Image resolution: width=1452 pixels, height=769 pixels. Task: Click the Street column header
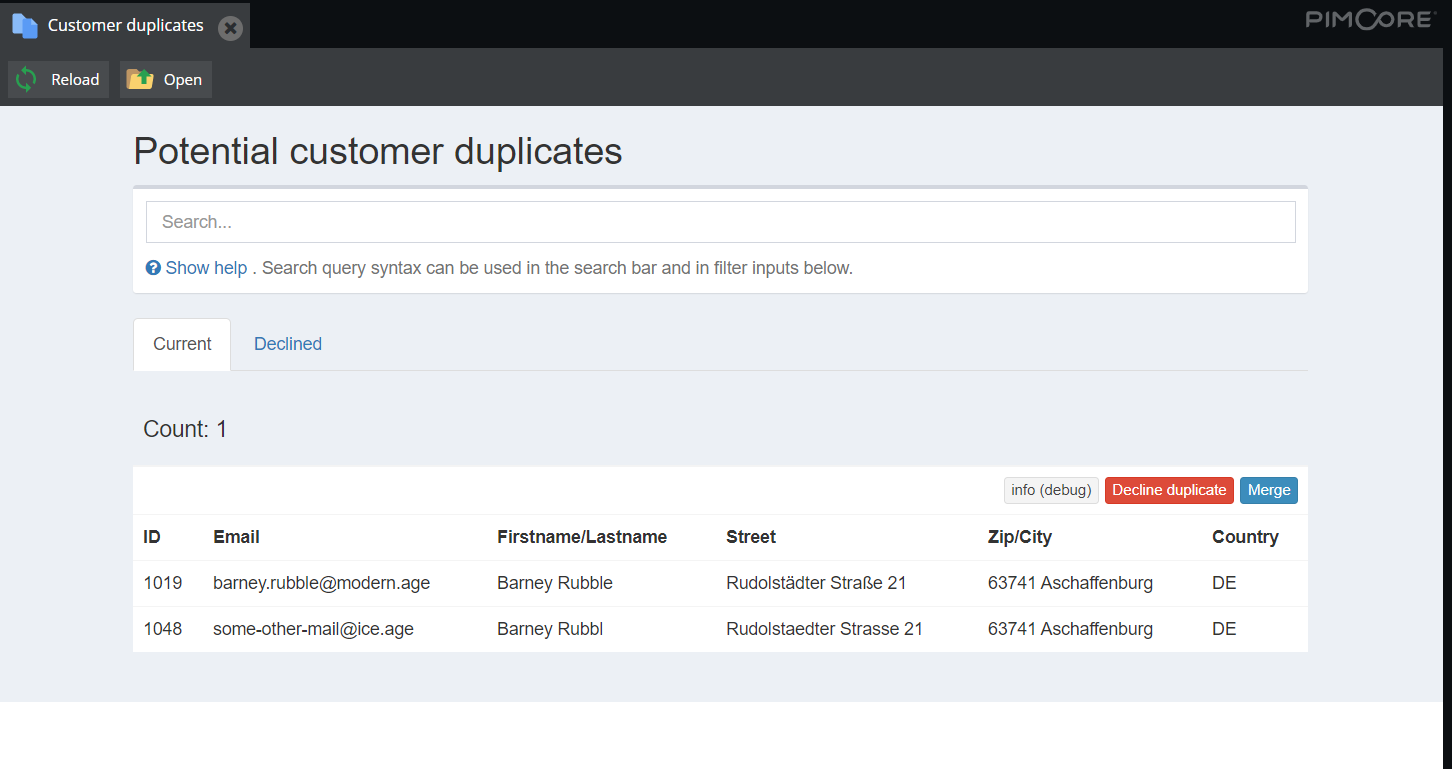coord(751,537)
